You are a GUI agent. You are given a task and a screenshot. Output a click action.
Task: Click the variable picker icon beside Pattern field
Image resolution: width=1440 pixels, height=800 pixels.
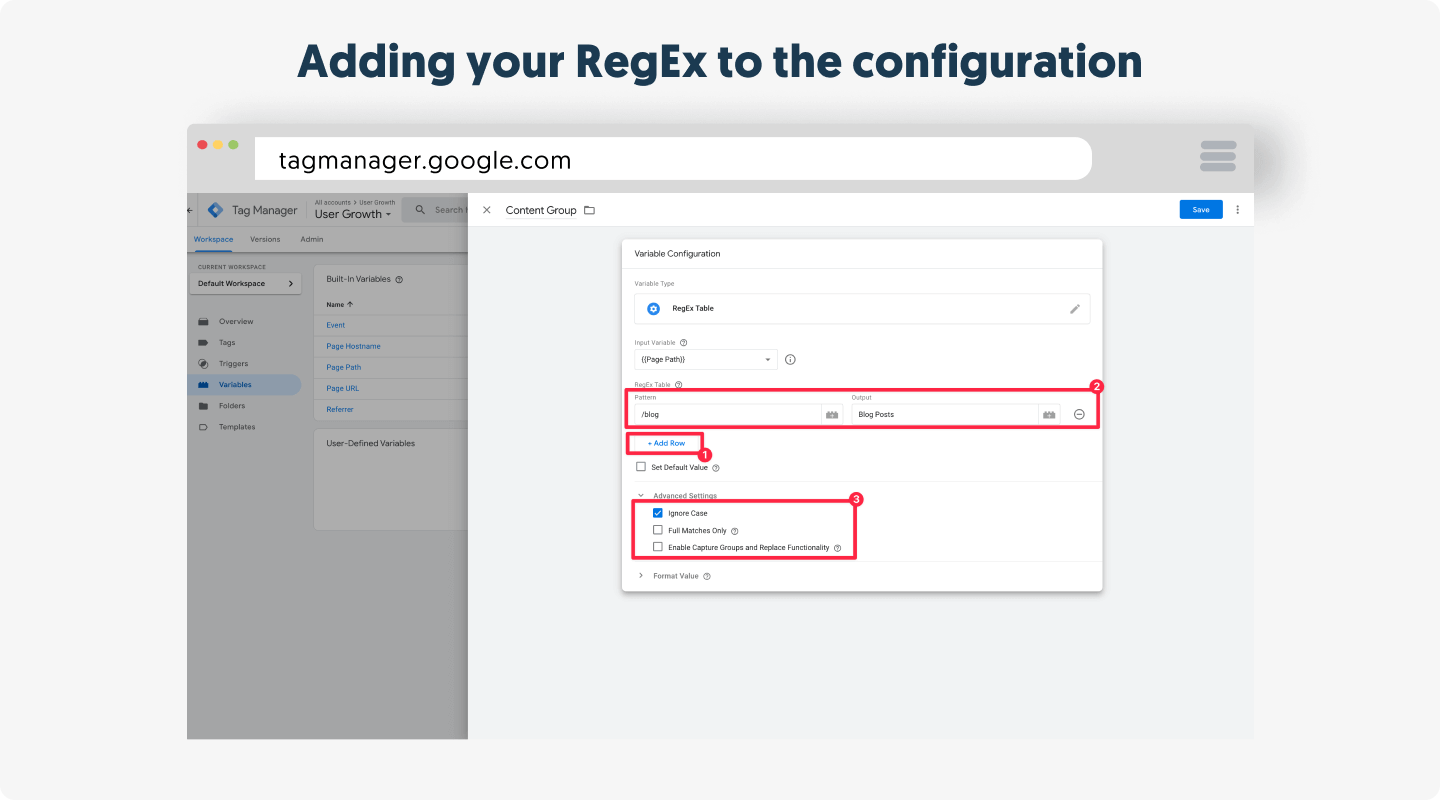click(x=832, y=414)
